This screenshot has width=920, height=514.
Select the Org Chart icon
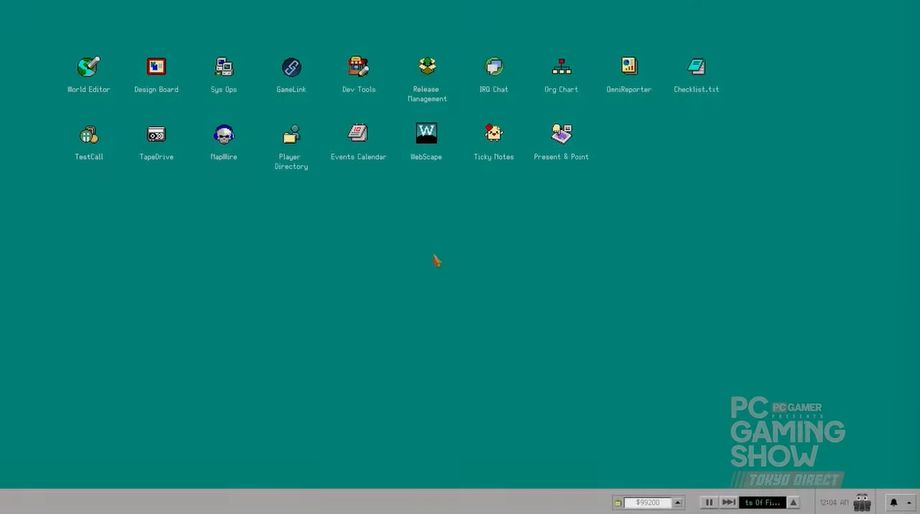(x=561, y=67)
